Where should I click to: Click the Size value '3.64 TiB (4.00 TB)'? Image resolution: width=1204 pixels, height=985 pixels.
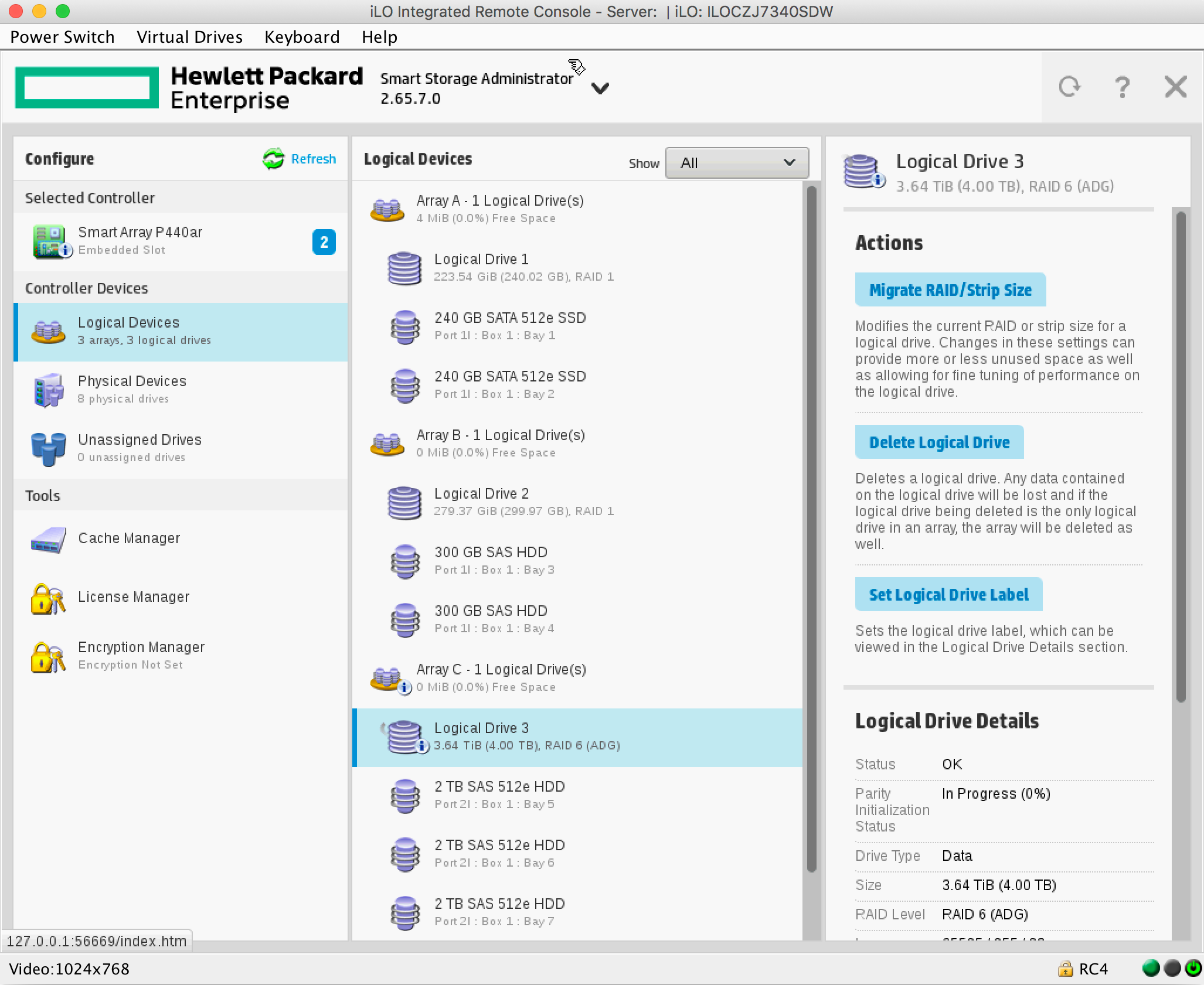(999, 885)
